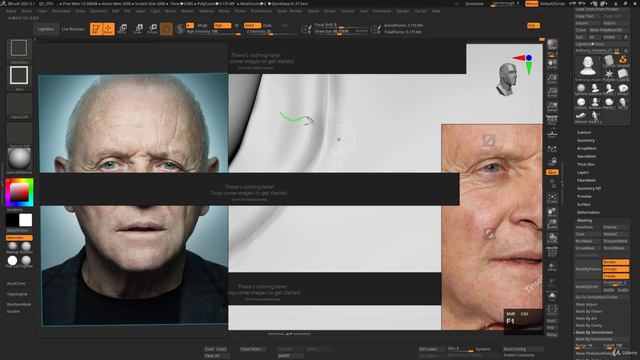Click the SwitchColor button
640x360 pixels.
point(18,230)
